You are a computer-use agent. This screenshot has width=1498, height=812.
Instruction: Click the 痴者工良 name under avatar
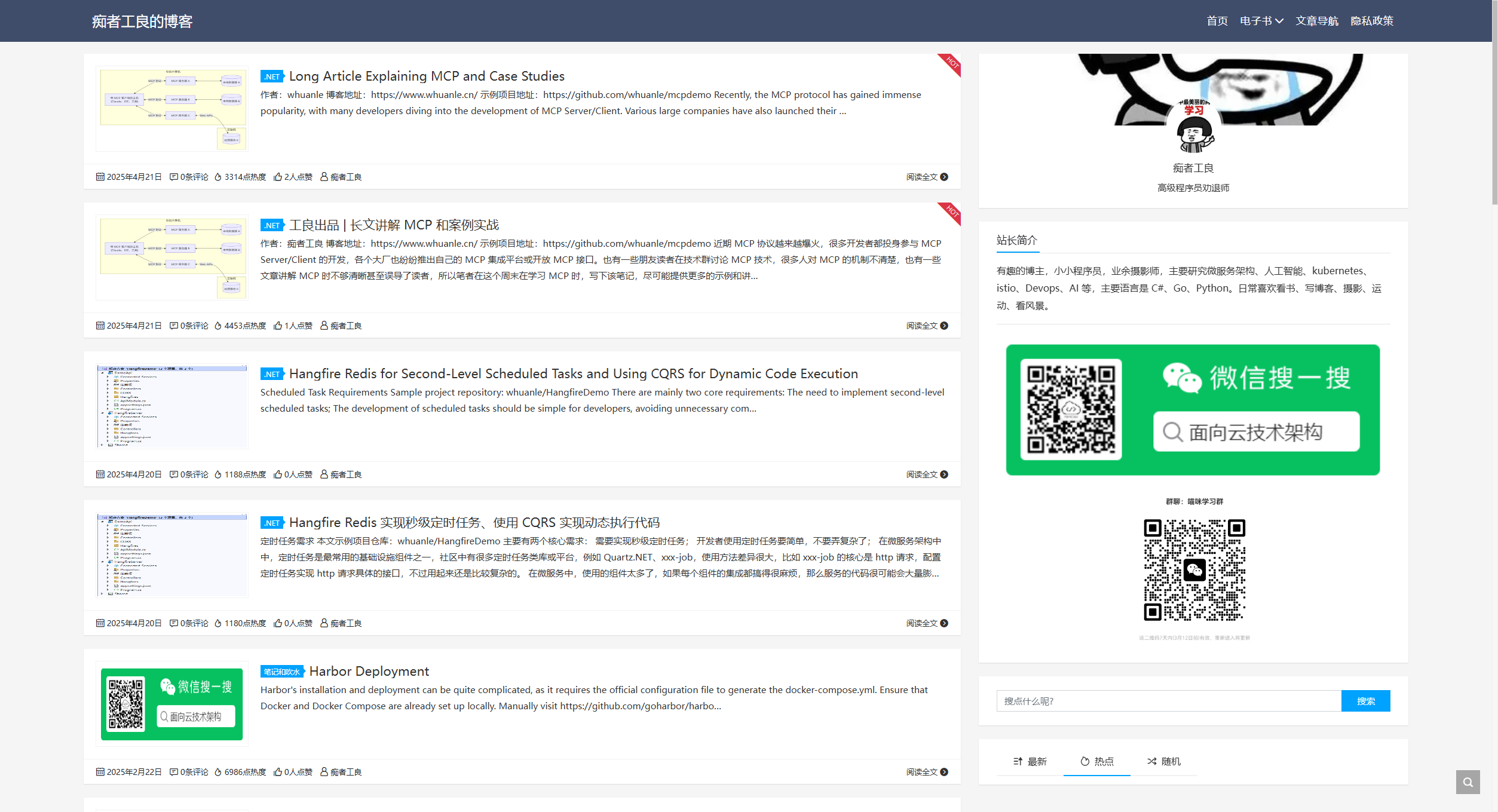pyautogui.click(x=1193, y=168)
